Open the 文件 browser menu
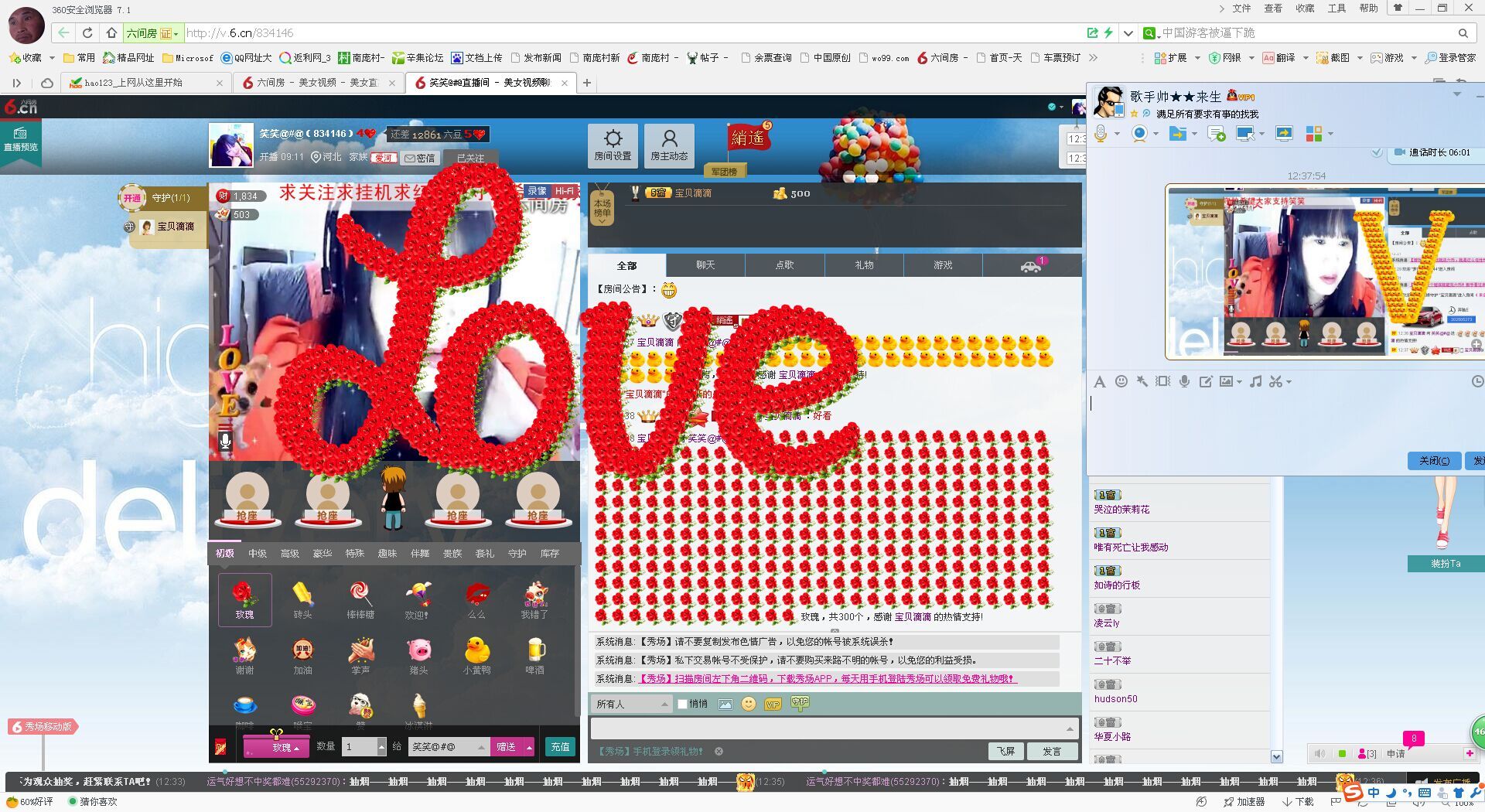The width and height of the screenshot is (1485, 812). tap(1242, 8)
